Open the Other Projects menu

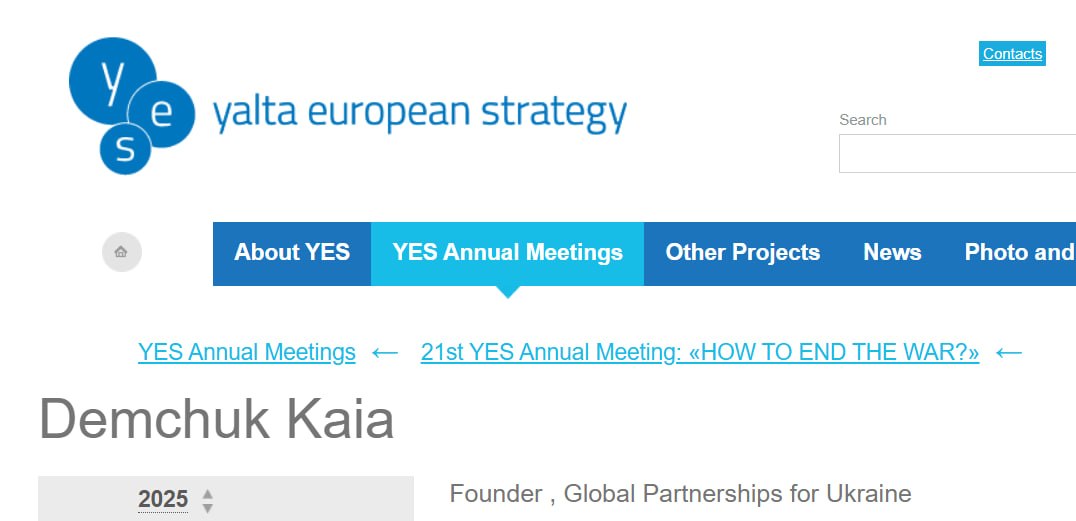[x=742, y=253]
